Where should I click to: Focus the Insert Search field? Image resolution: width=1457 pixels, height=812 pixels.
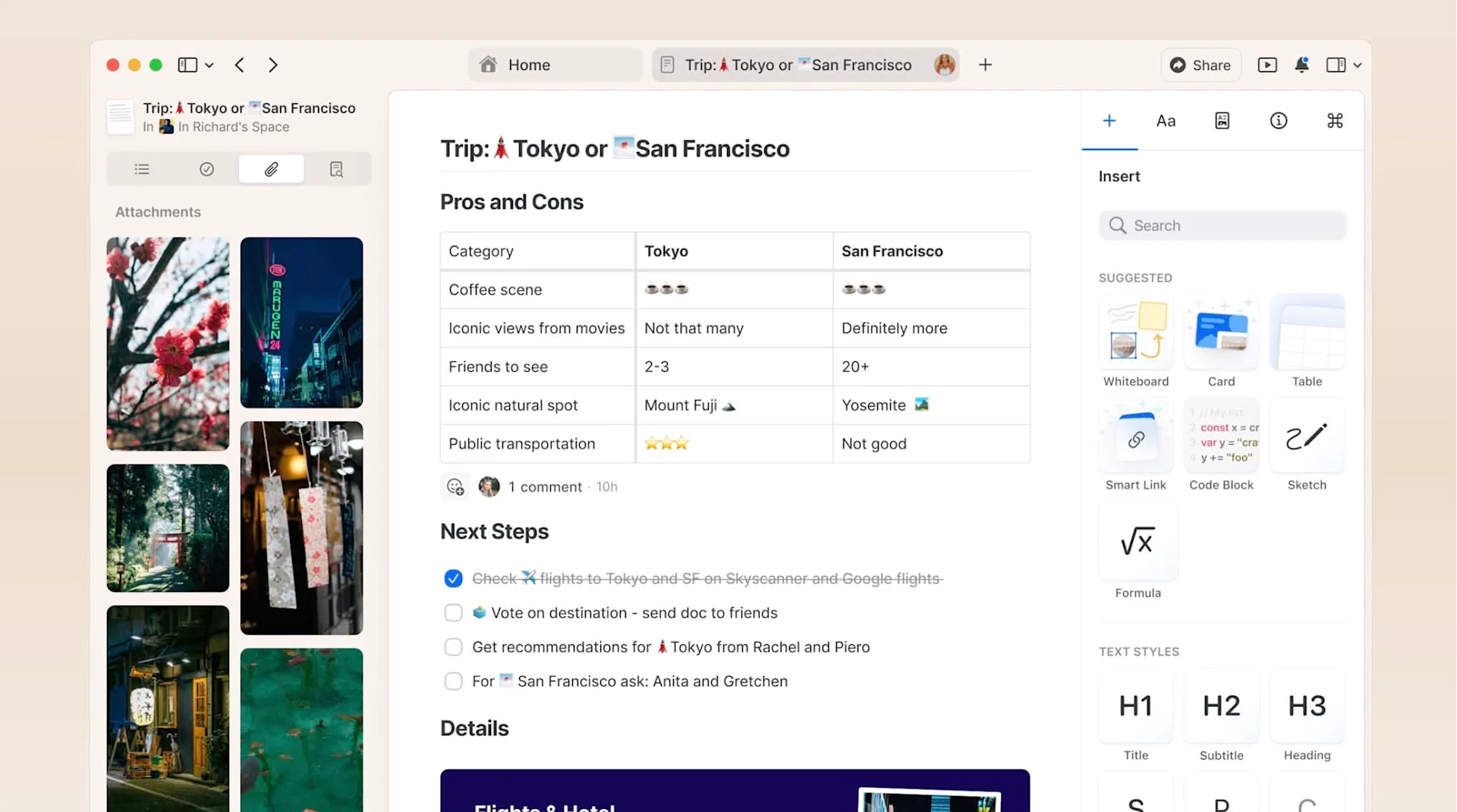tap(1223, 225)
